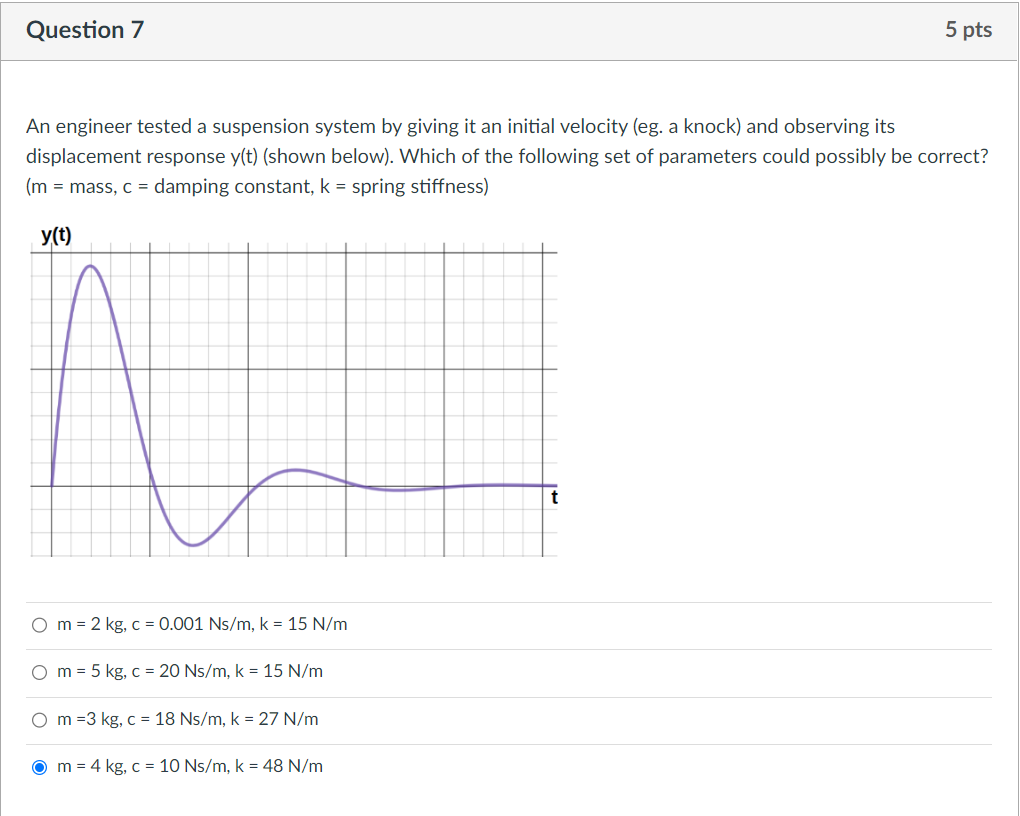This screenshot has height=816, width=1020.
Task: Click the displacement response graph image
Action: (x=295, y=400)
